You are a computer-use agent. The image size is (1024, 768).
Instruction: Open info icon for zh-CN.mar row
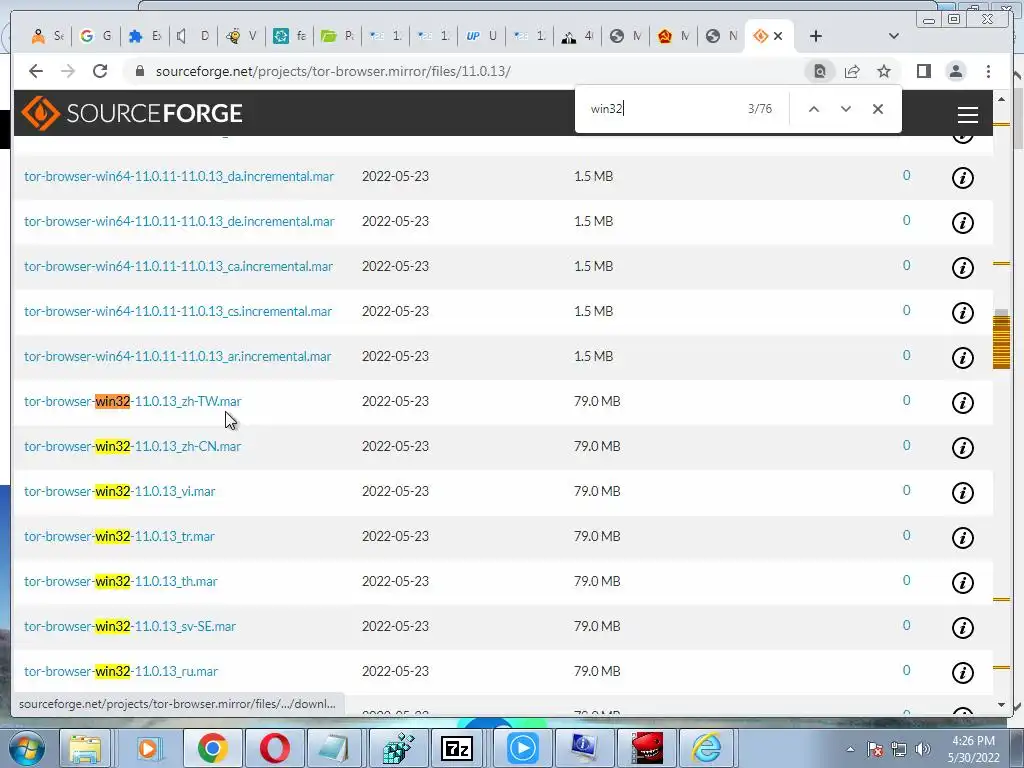click(963, 447)
